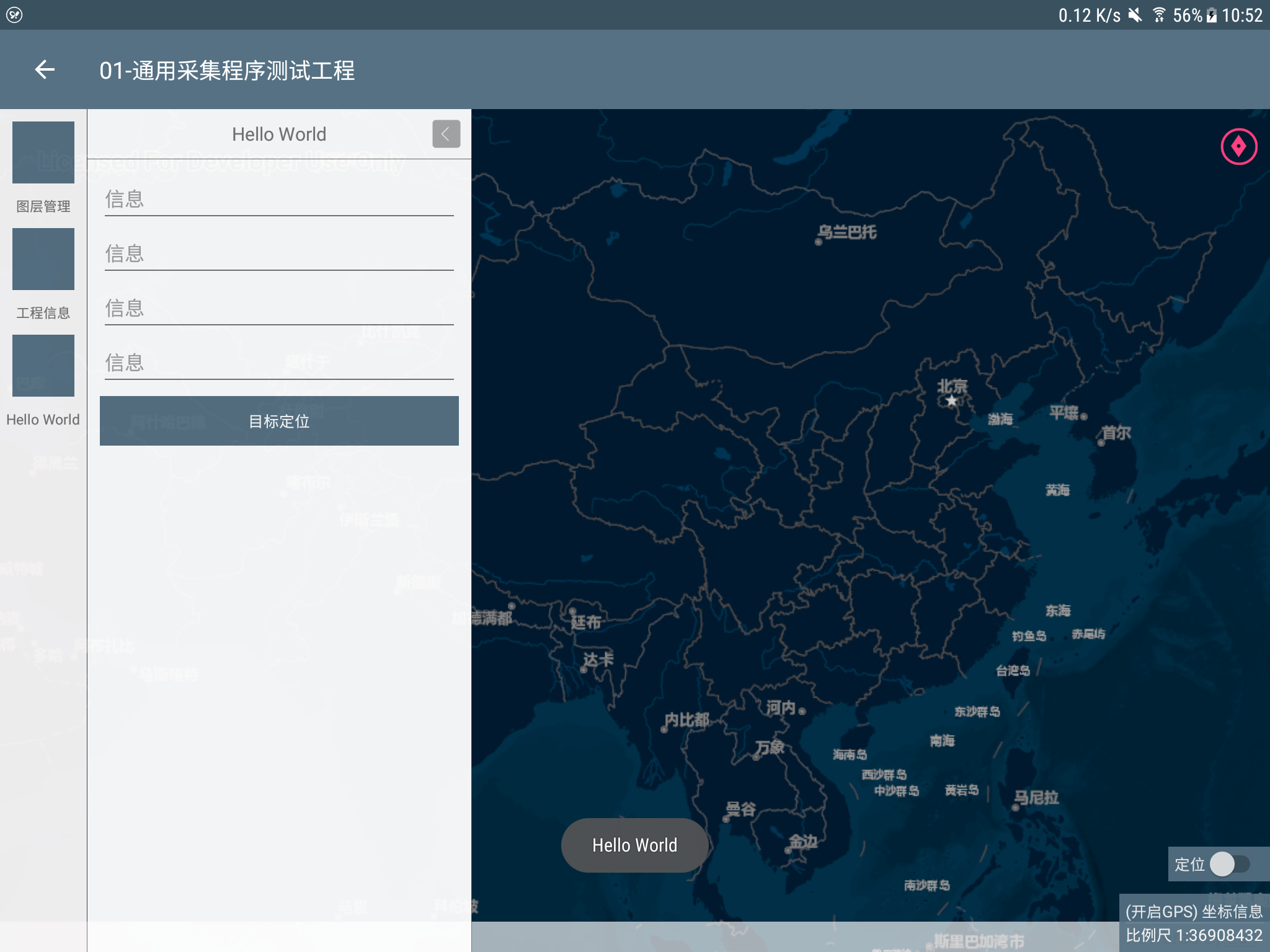Image resolution: width=1270 pixels, height=952 pixels.
Task: Tap 比例尺 scale text on map
Action: click(1194, 935)
